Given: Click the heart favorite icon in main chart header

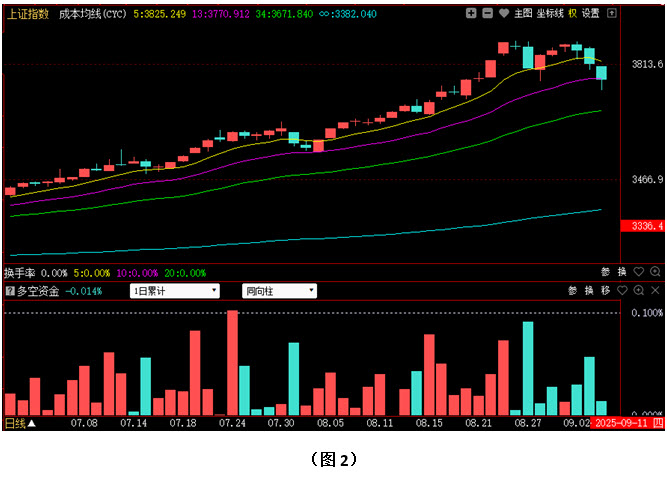Looking at the screenshot, I should pyautogui.click(x=504, y=13).
